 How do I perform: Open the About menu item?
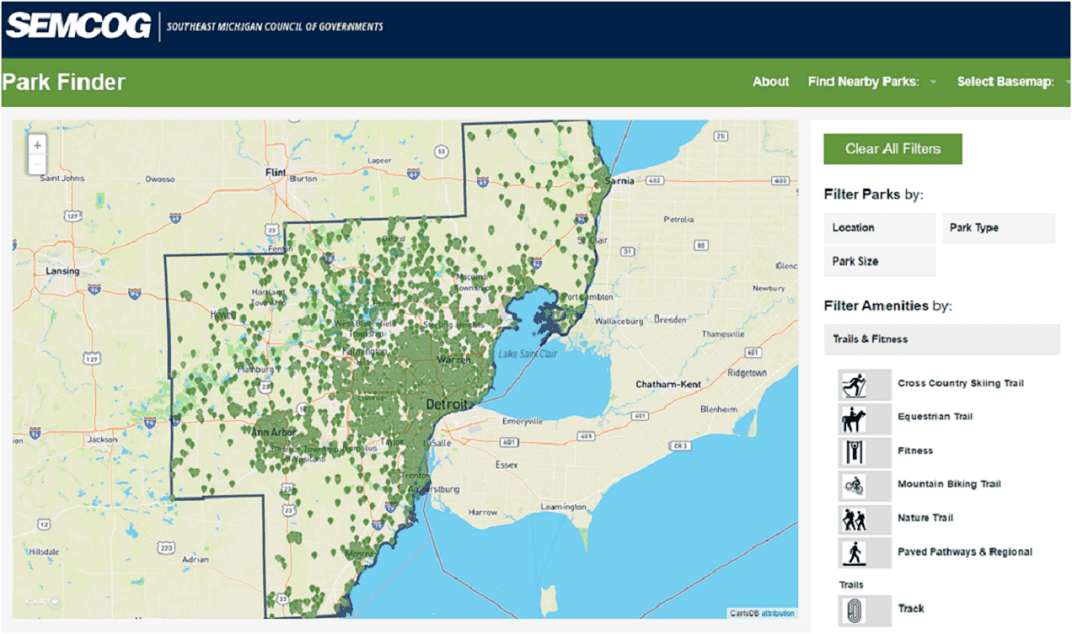770,82
